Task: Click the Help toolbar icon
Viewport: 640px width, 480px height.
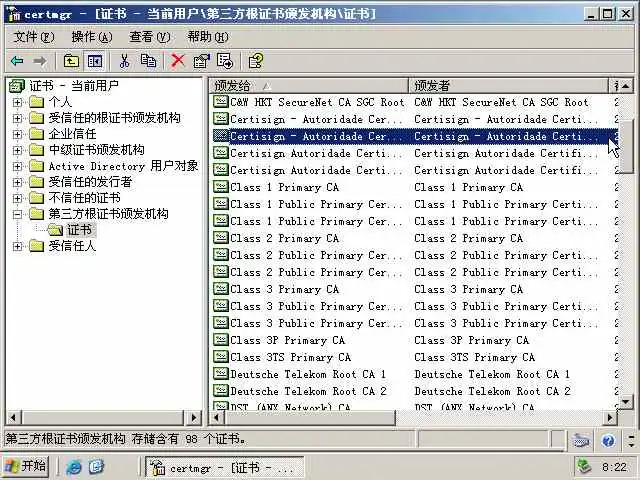Action: click(256, 61)
